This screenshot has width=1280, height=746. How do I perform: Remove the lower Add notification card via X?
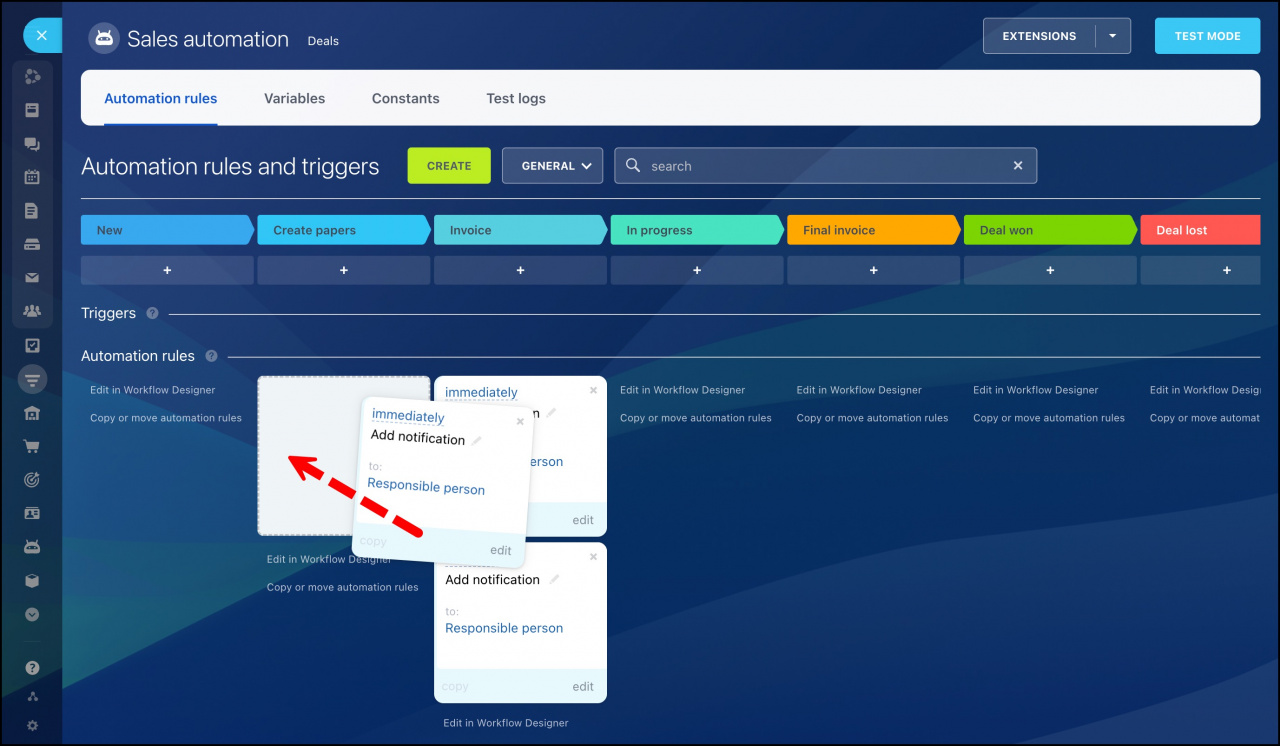(x=593, y=557)
